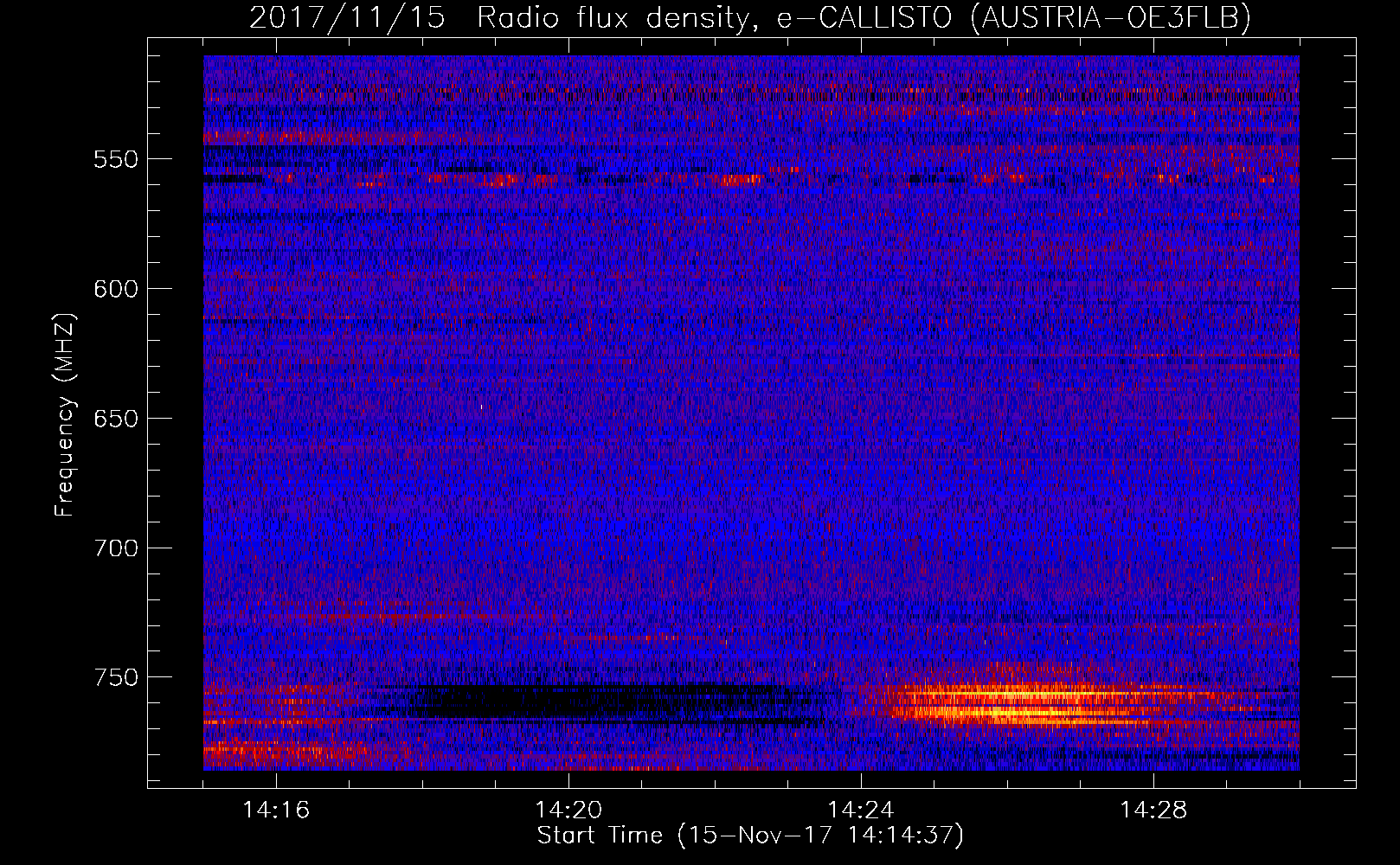This screenshot has width=1400, height=865.
Task: Select the 14:20 time tick label
Action: pos(568,811)
